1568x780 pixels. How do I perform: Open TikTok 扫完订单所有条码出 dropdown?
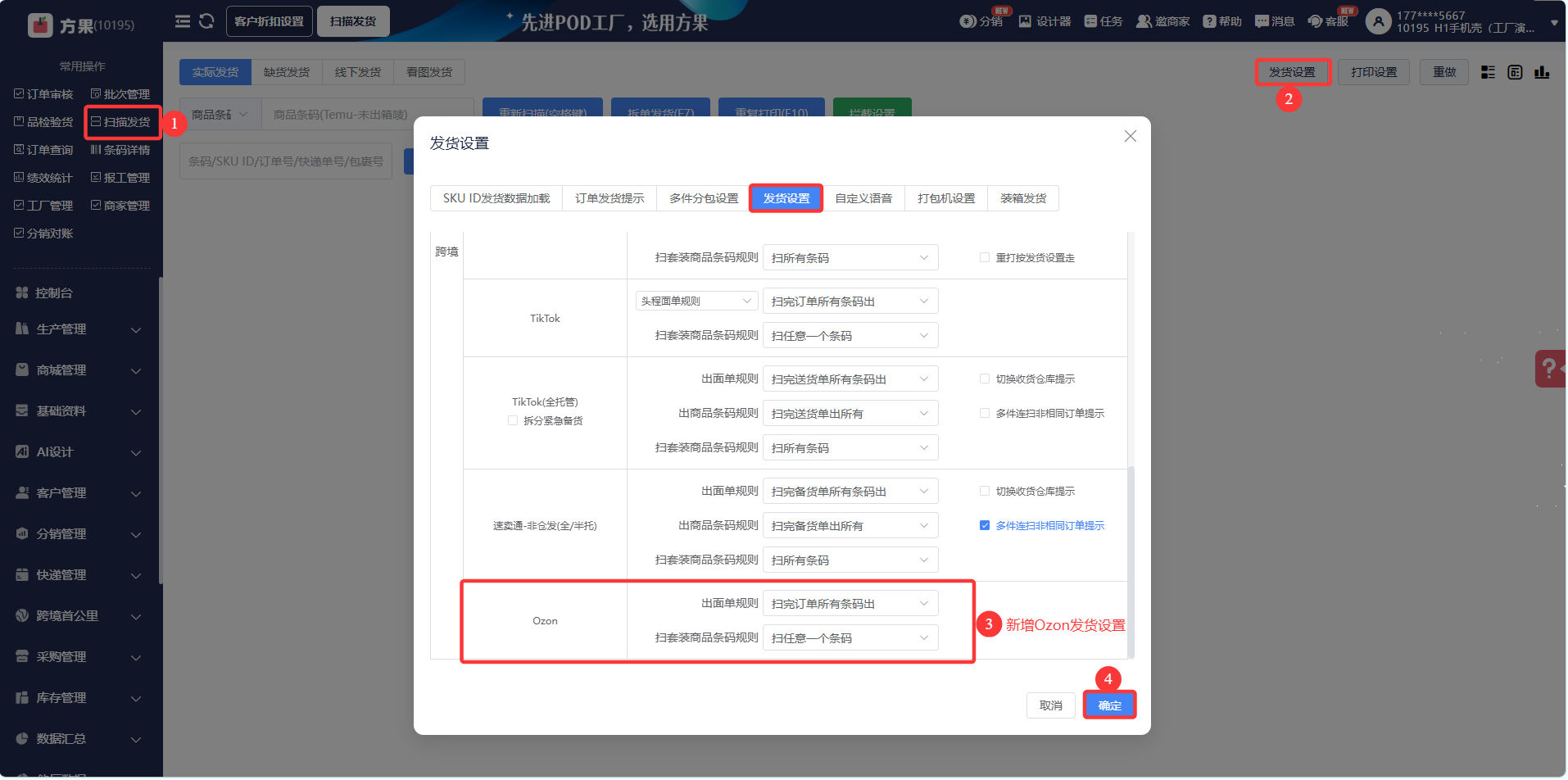[850, 301]
